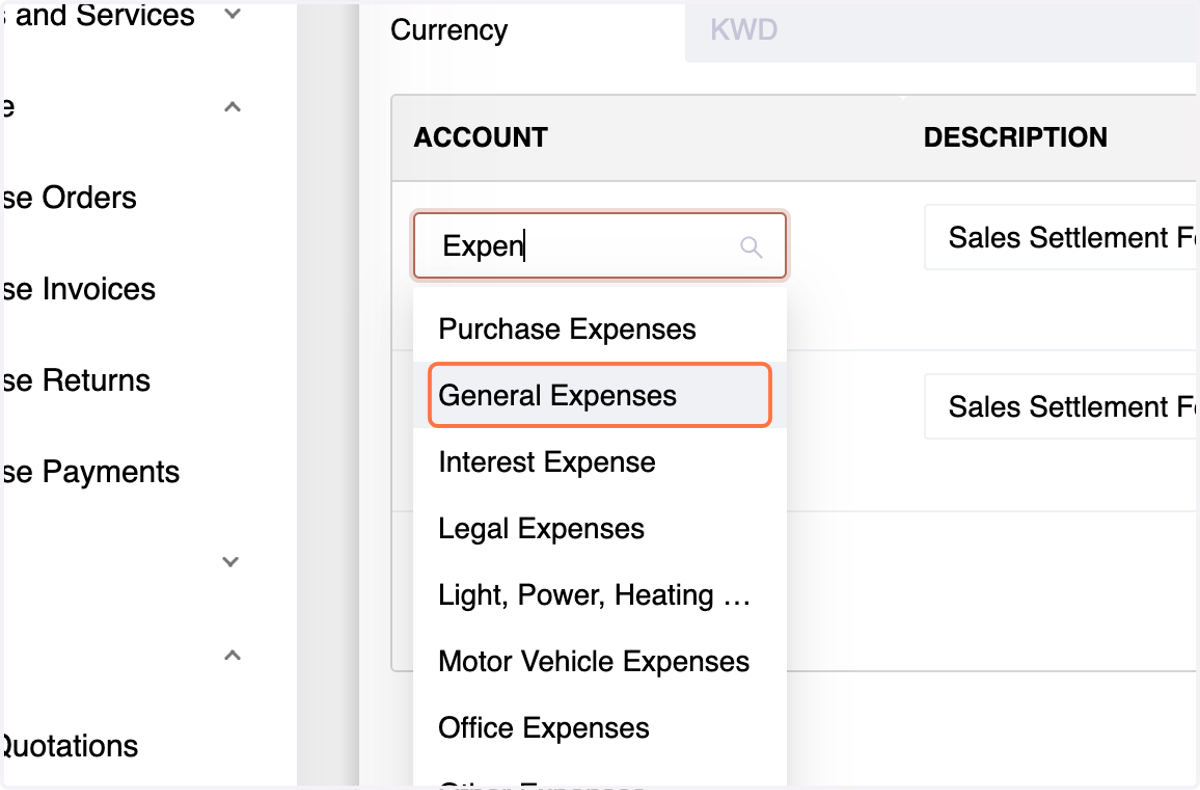Click second row Sales Settlement description field
Screen dimensions: 1200x790
point(1061,407)
